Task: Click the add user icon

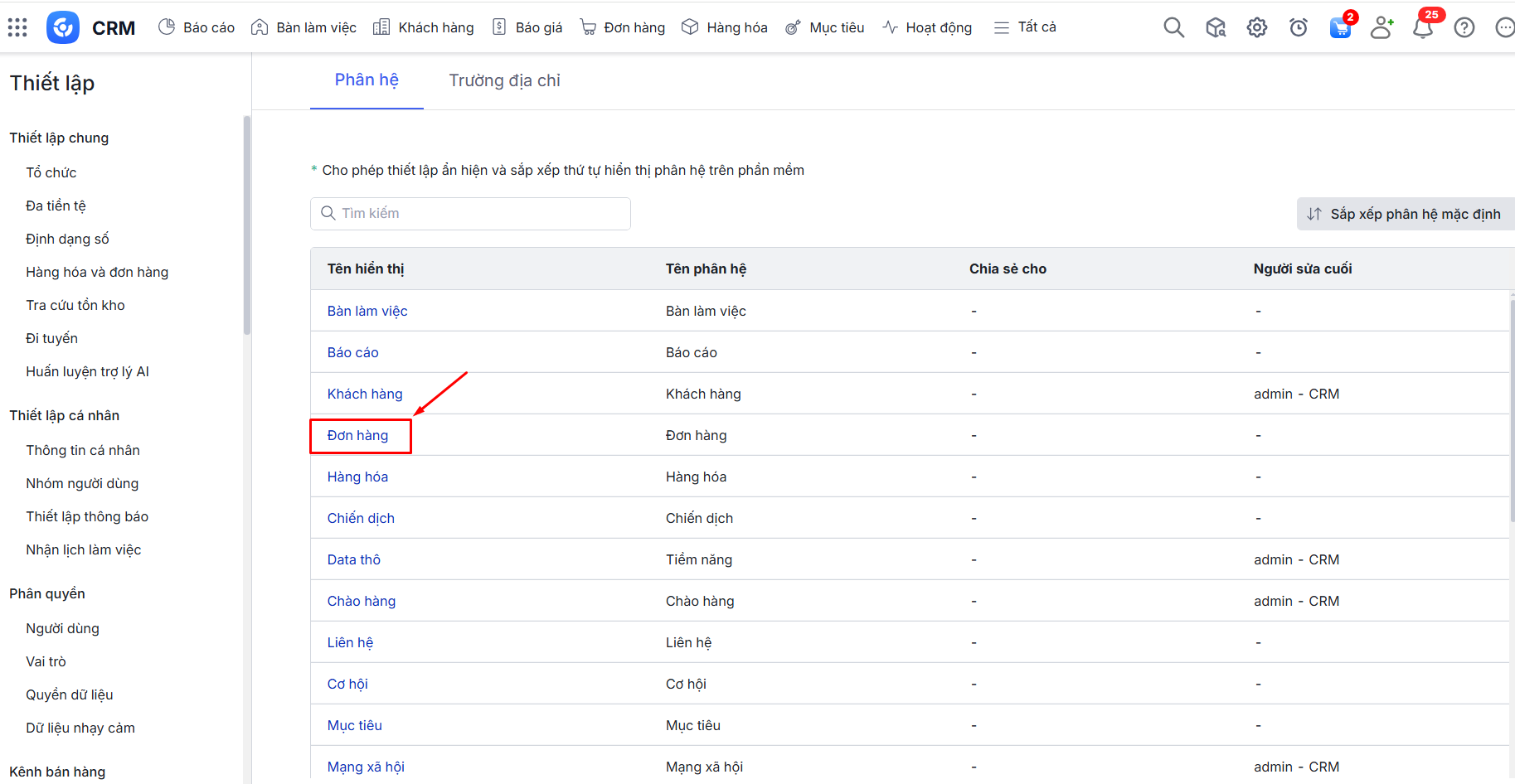Action: pos(1381,27)
